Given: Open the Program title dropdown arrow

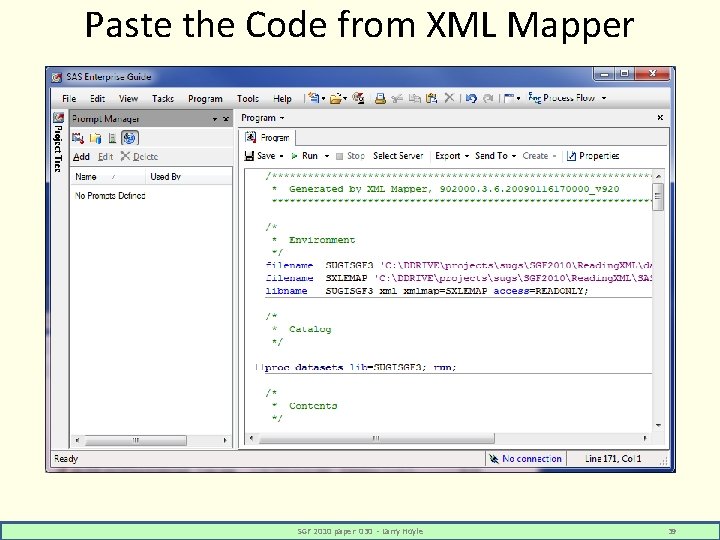Looking at the screenshot, I should click(x=282, y=118).
